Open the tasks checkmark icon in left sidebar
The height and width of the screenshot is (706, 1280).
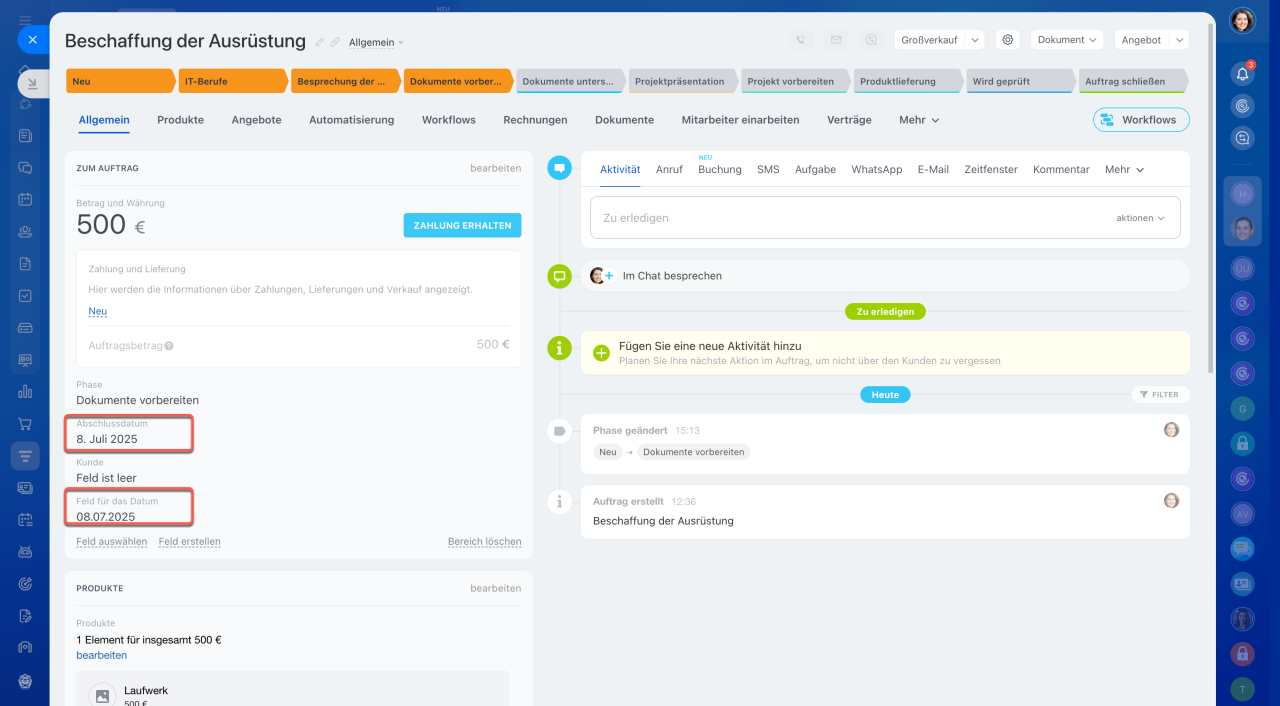coord(25,296)
